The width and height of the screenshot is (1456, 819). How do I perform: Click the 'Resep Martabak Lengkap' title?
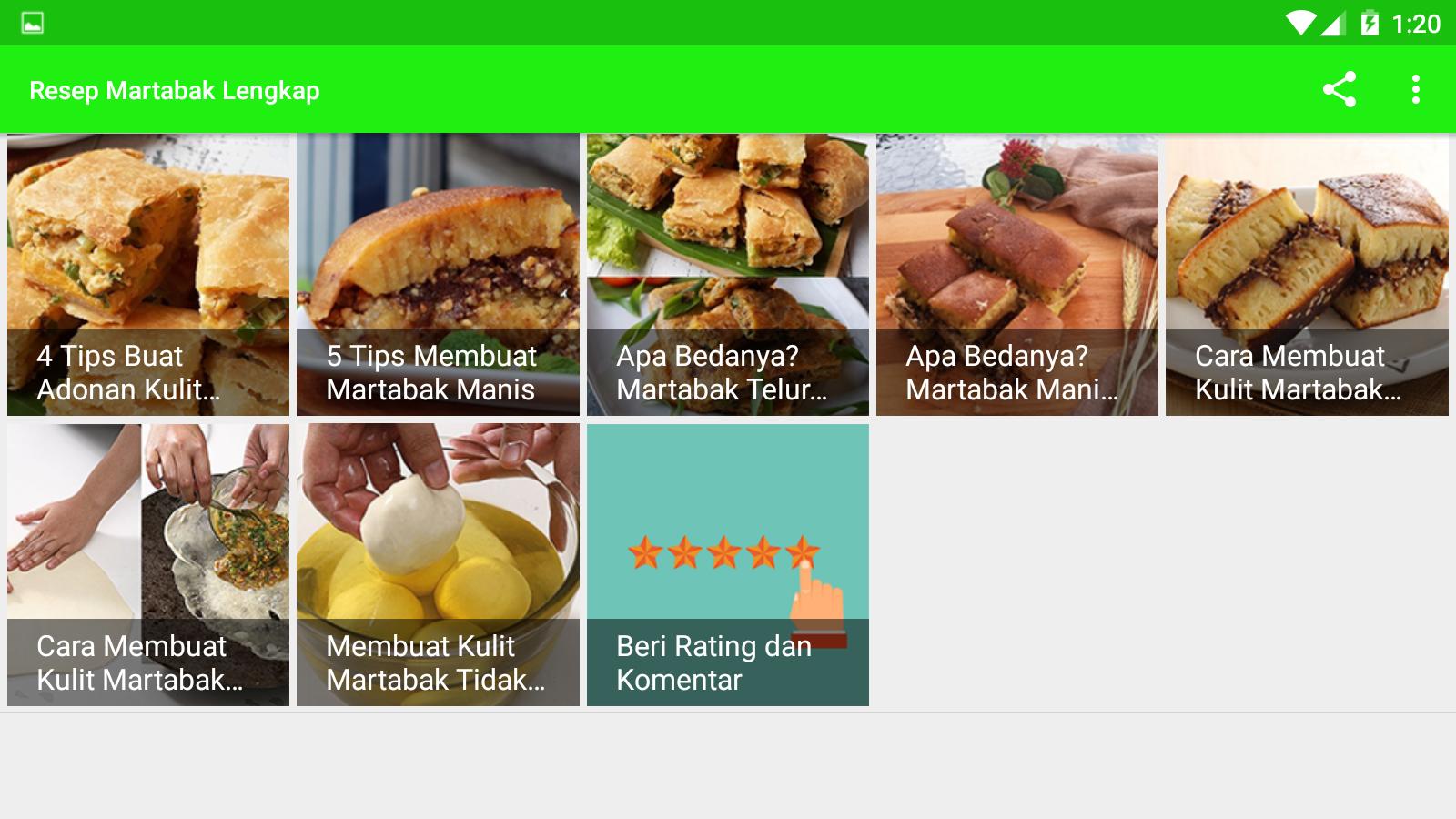[x=175, y=91]
